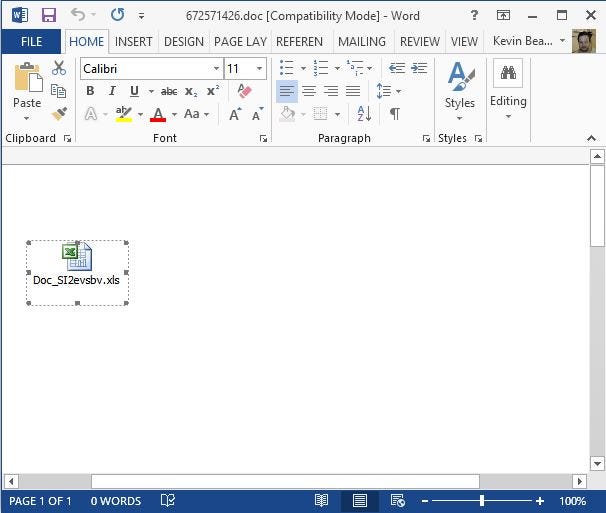Click the 0 WORDS count

[x=116, y=501]
